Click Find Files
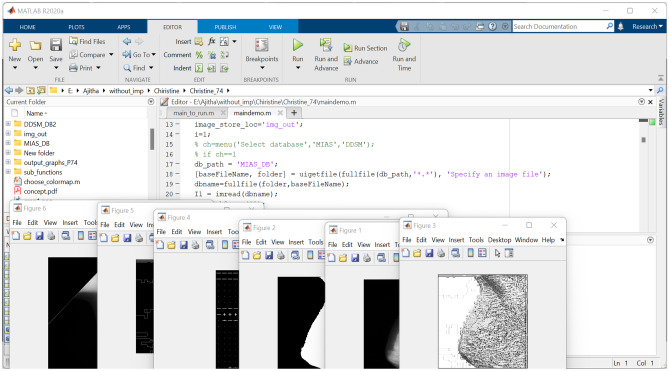669x371 pixels. (x=87, y=41)
